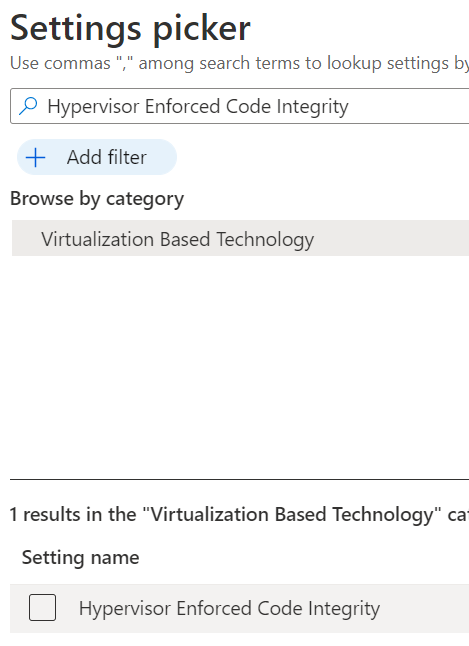Open the Add filter button

97,157
